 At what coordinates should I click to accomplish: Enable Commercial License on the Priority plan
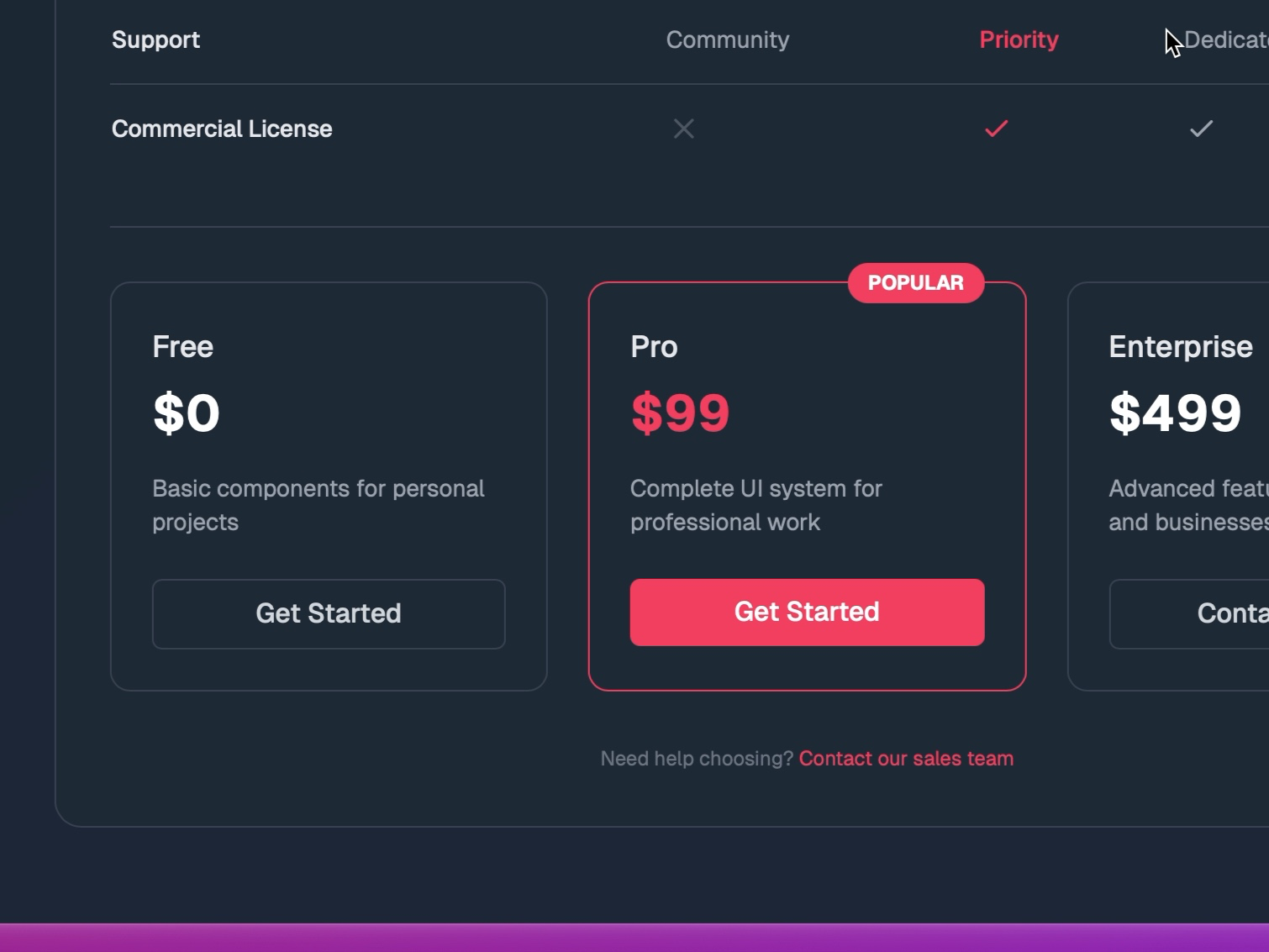tap(995, 129)
